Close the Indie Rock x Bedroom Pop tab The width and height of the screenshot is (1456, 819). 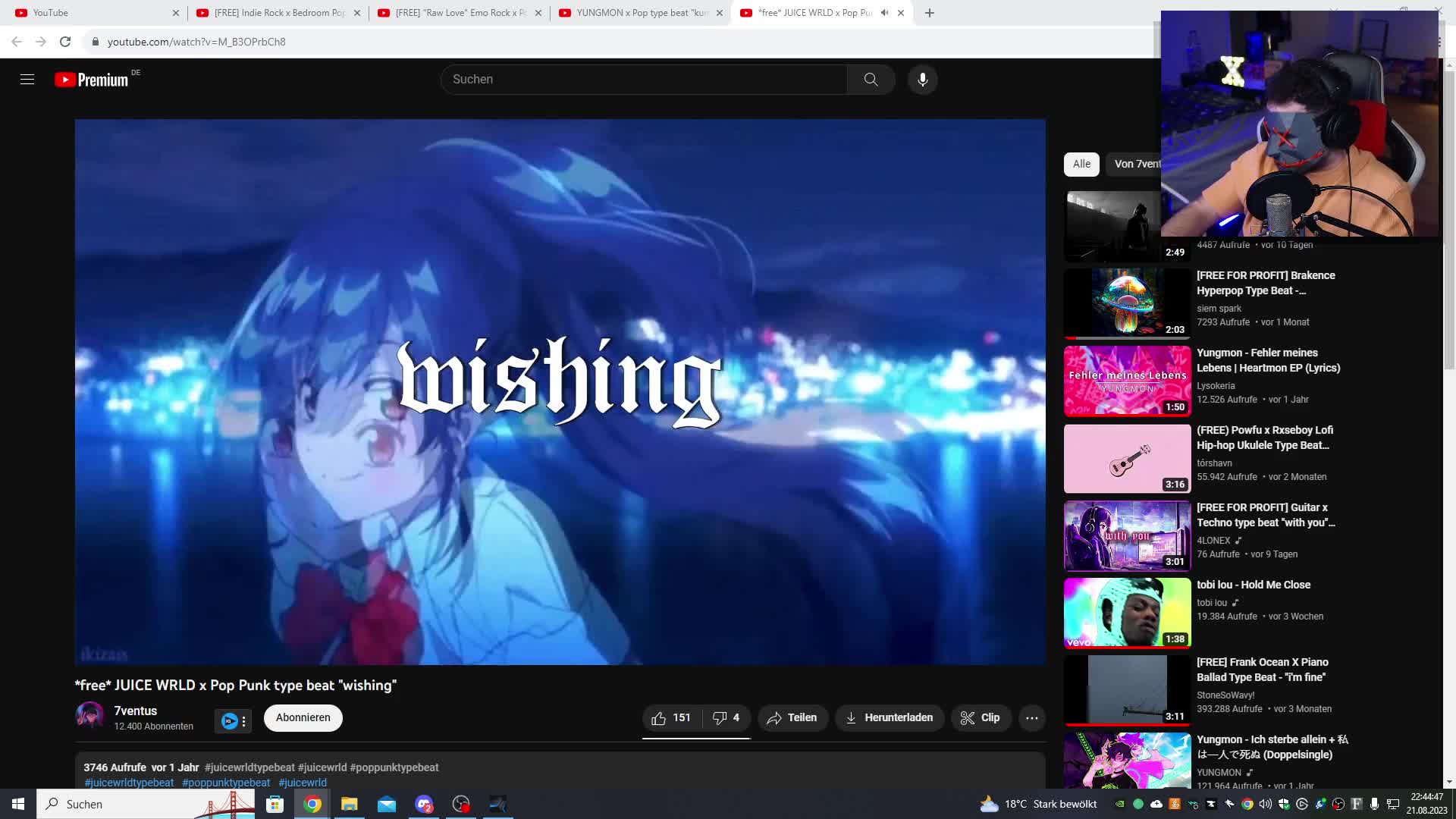coord(357,13)
